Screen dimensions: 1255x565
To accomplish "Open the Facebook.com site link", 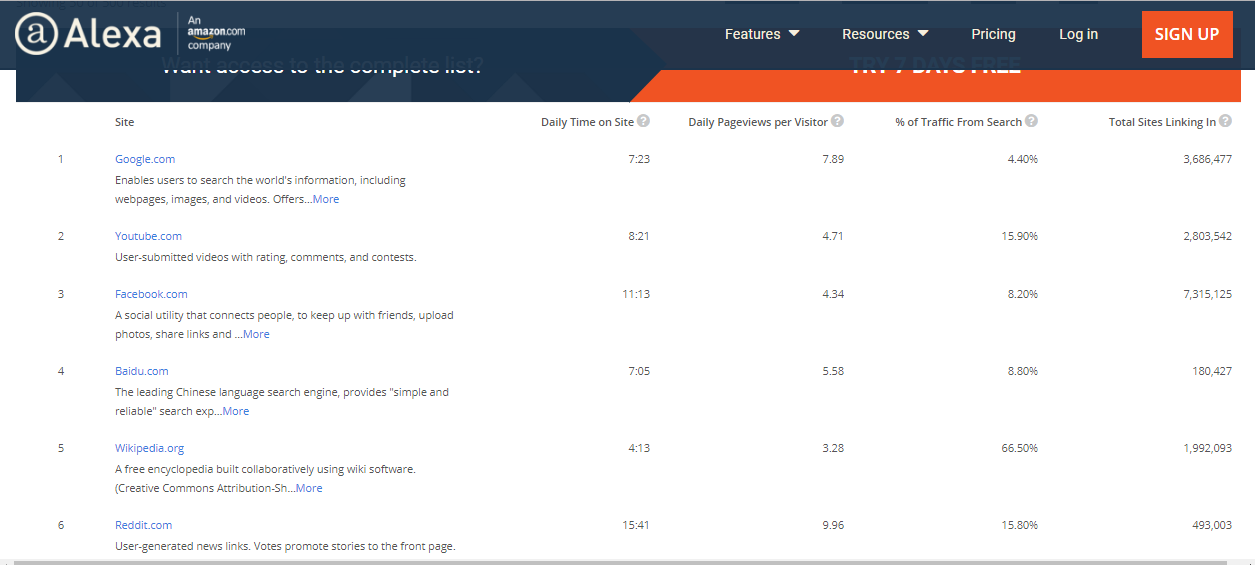I will pyautogui.click(x=151, y=294).
